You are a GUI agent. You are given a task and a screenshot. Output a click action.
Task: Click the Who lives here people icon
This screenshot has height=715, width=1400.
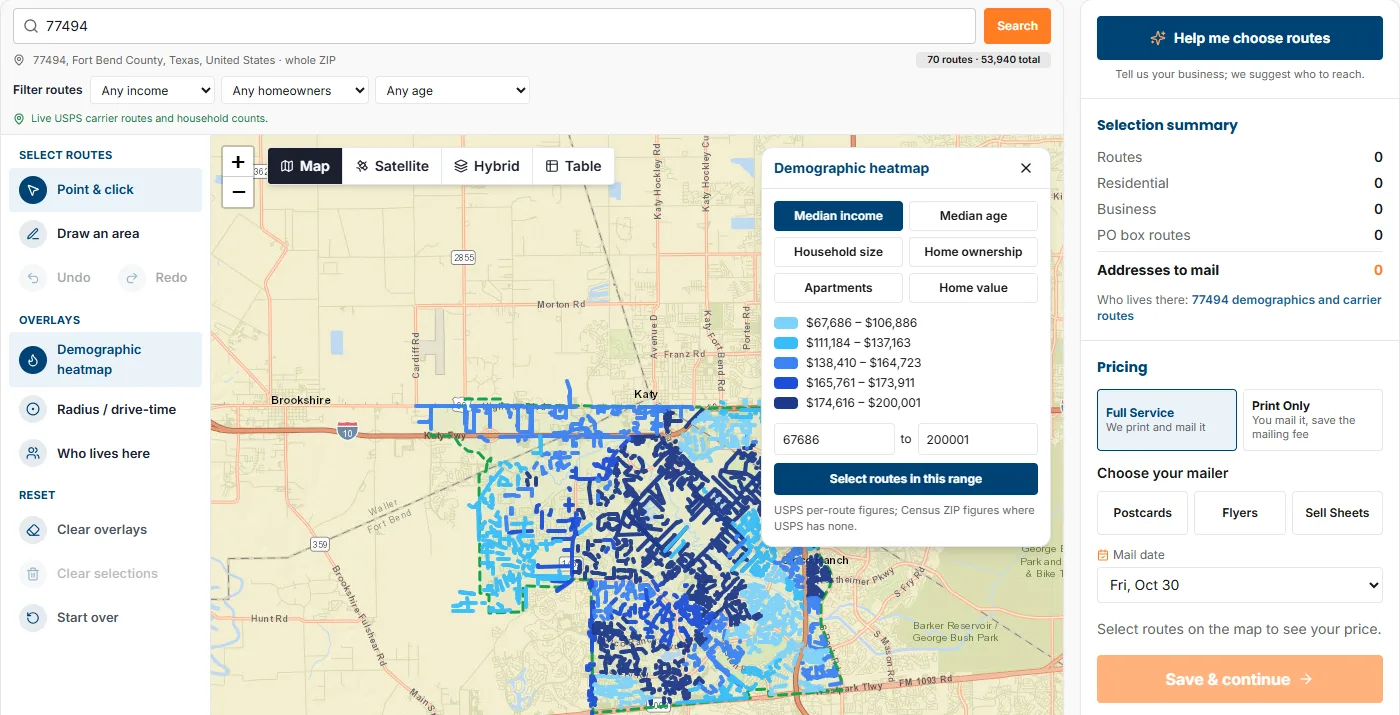pos(33,454)
